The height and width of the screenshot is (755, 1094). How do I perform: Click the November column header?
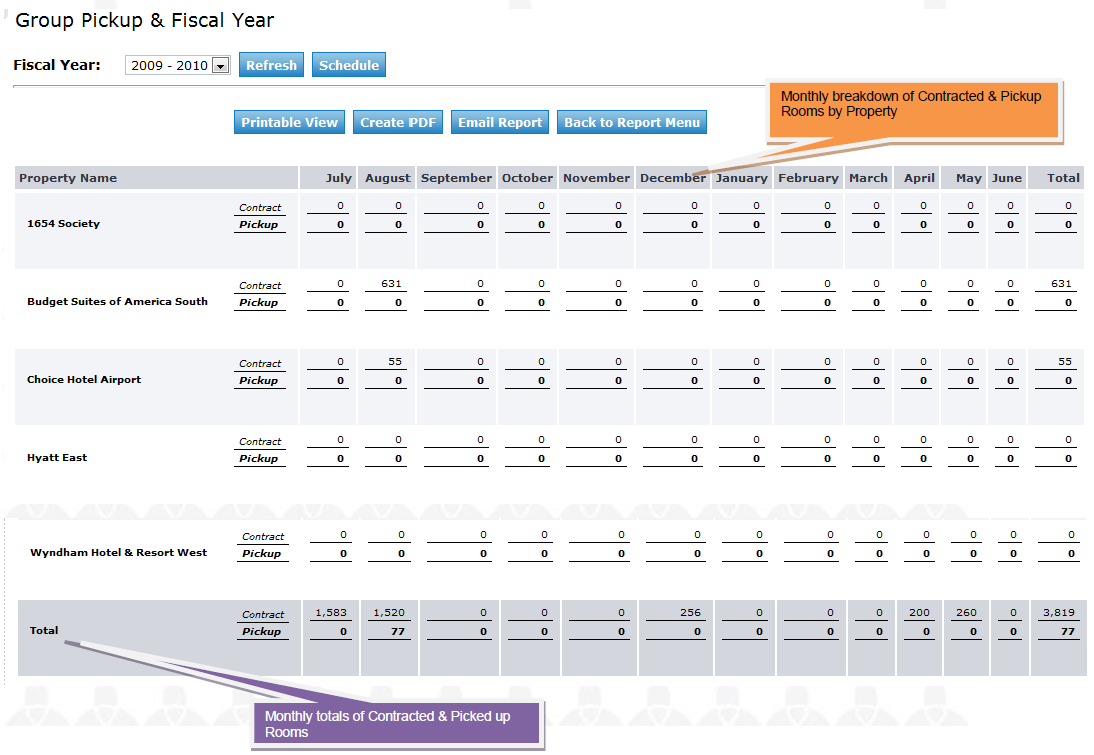coord(597,178)
